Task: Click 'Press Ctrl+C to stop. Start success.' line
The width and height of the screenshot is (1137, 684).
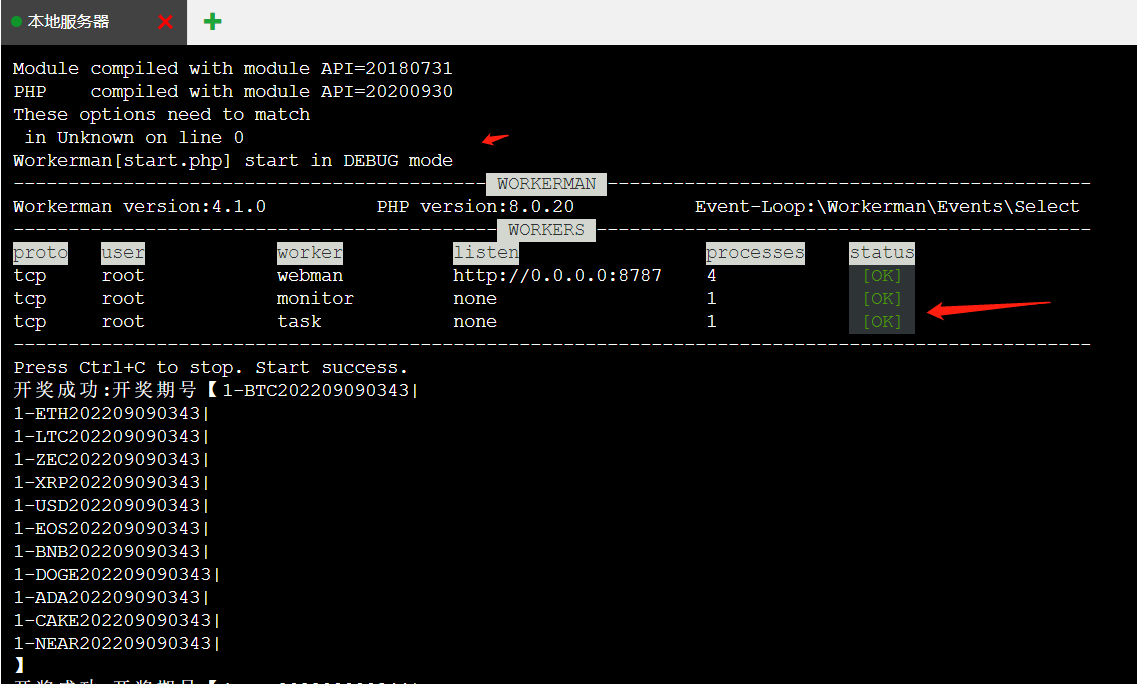Action: pyautogui.click(x=211, y=368)
